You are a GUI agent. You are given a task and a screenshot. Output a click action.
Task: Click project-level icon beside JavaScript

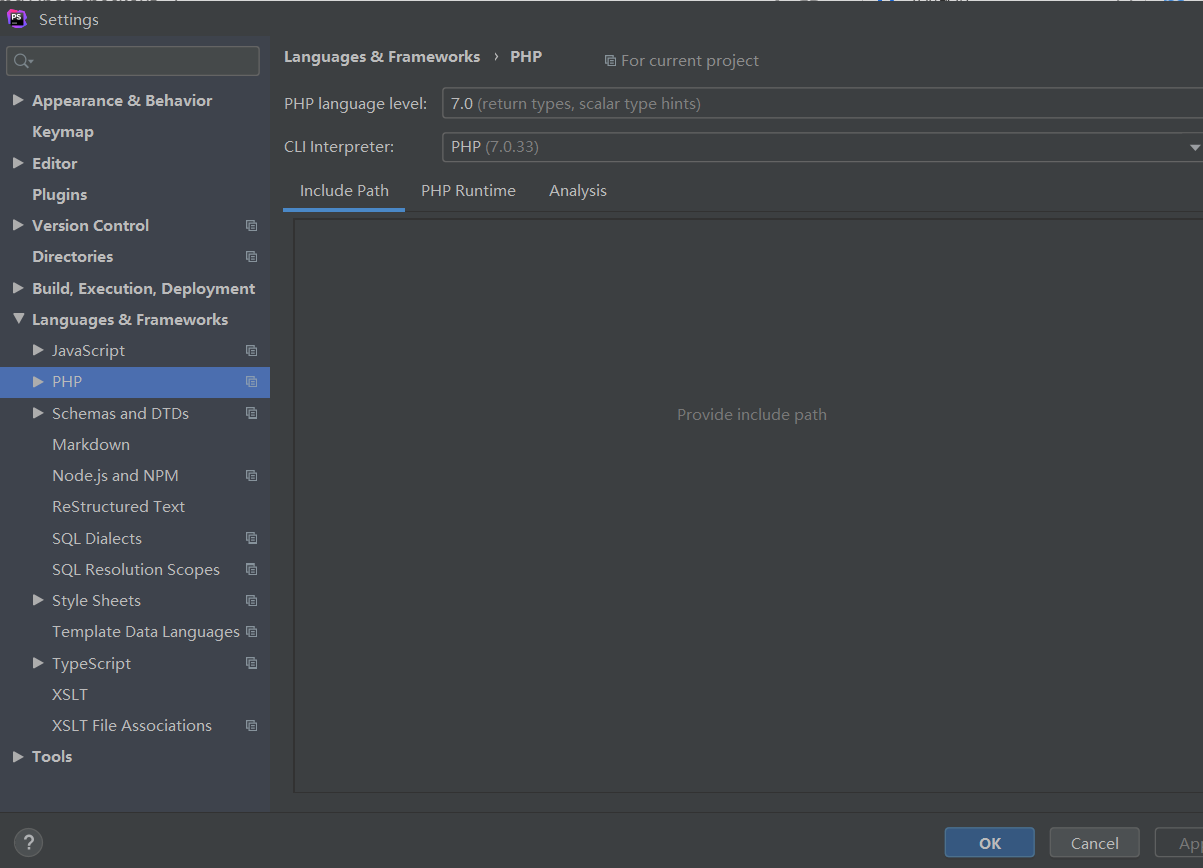pos(251,351)
